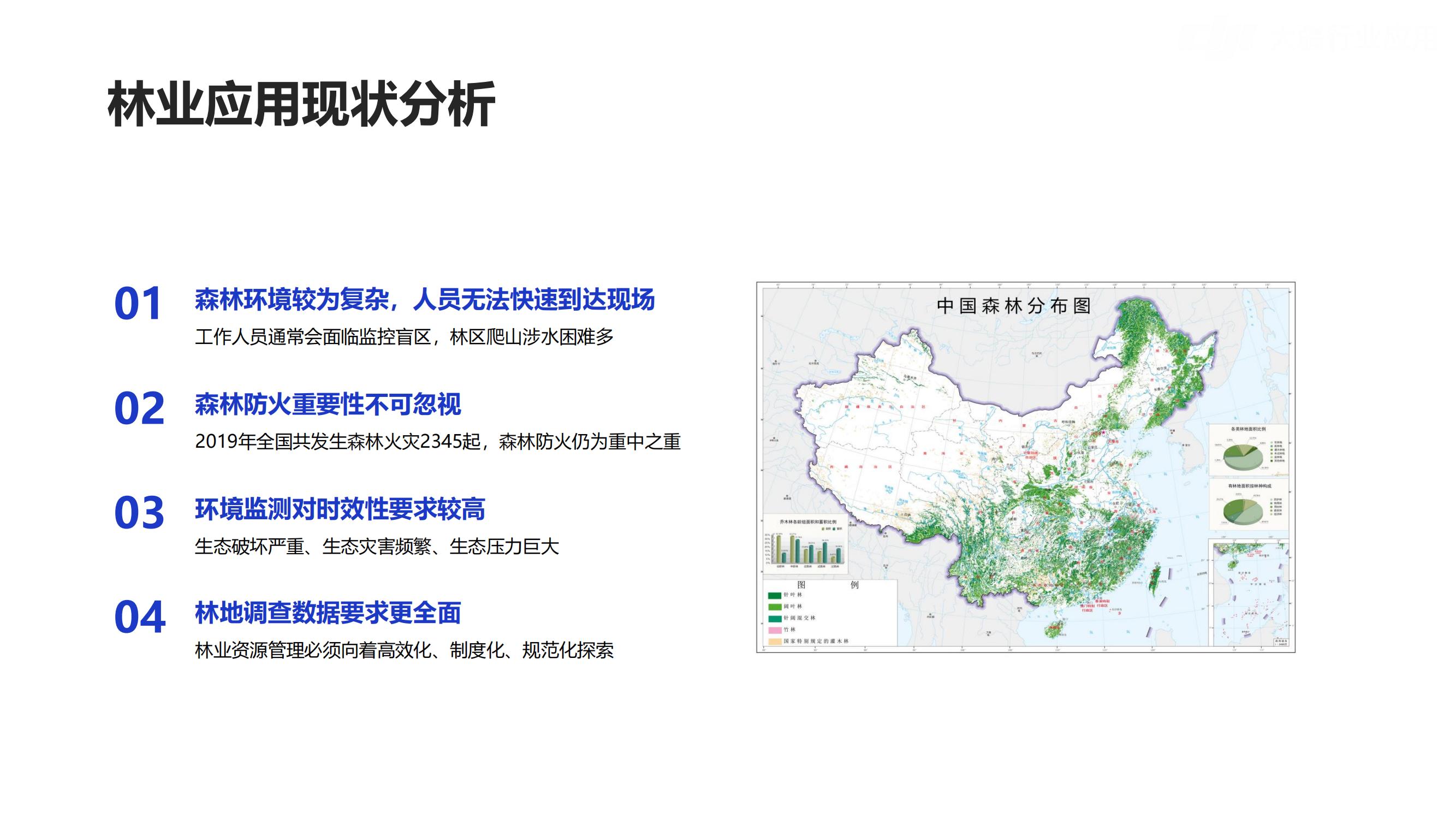Click the line 生态破坏严重、生态灾害频繁、生态压力巨大

(377, 547)
